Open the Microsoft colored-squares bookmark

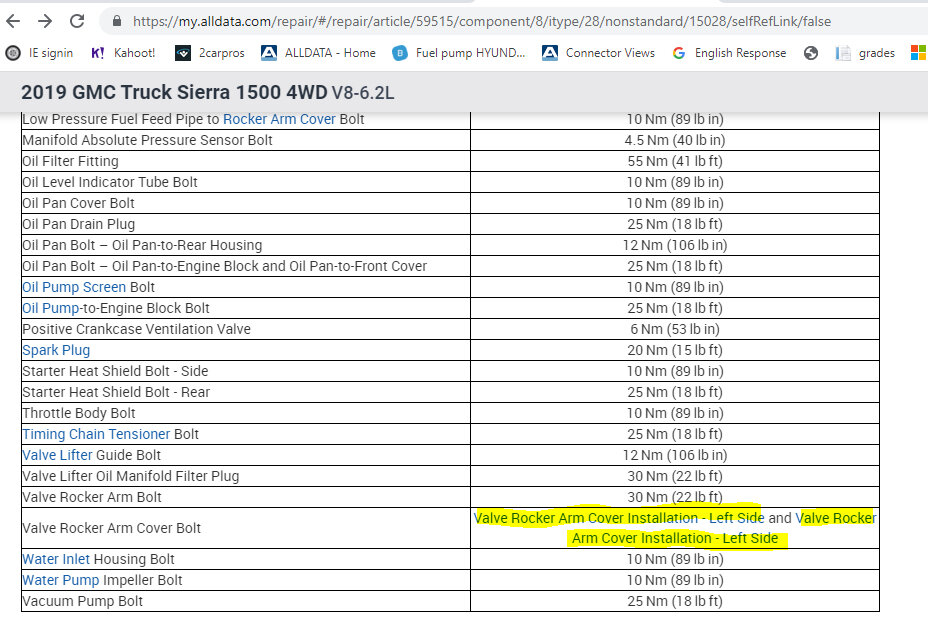click(x=918, y=53)
